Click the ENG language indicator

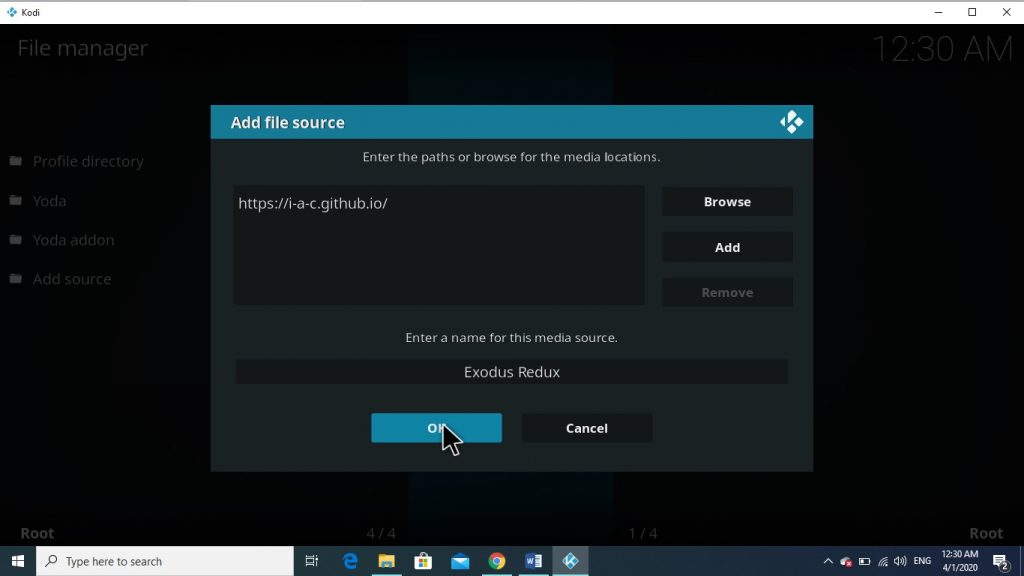tap(922, 561)
